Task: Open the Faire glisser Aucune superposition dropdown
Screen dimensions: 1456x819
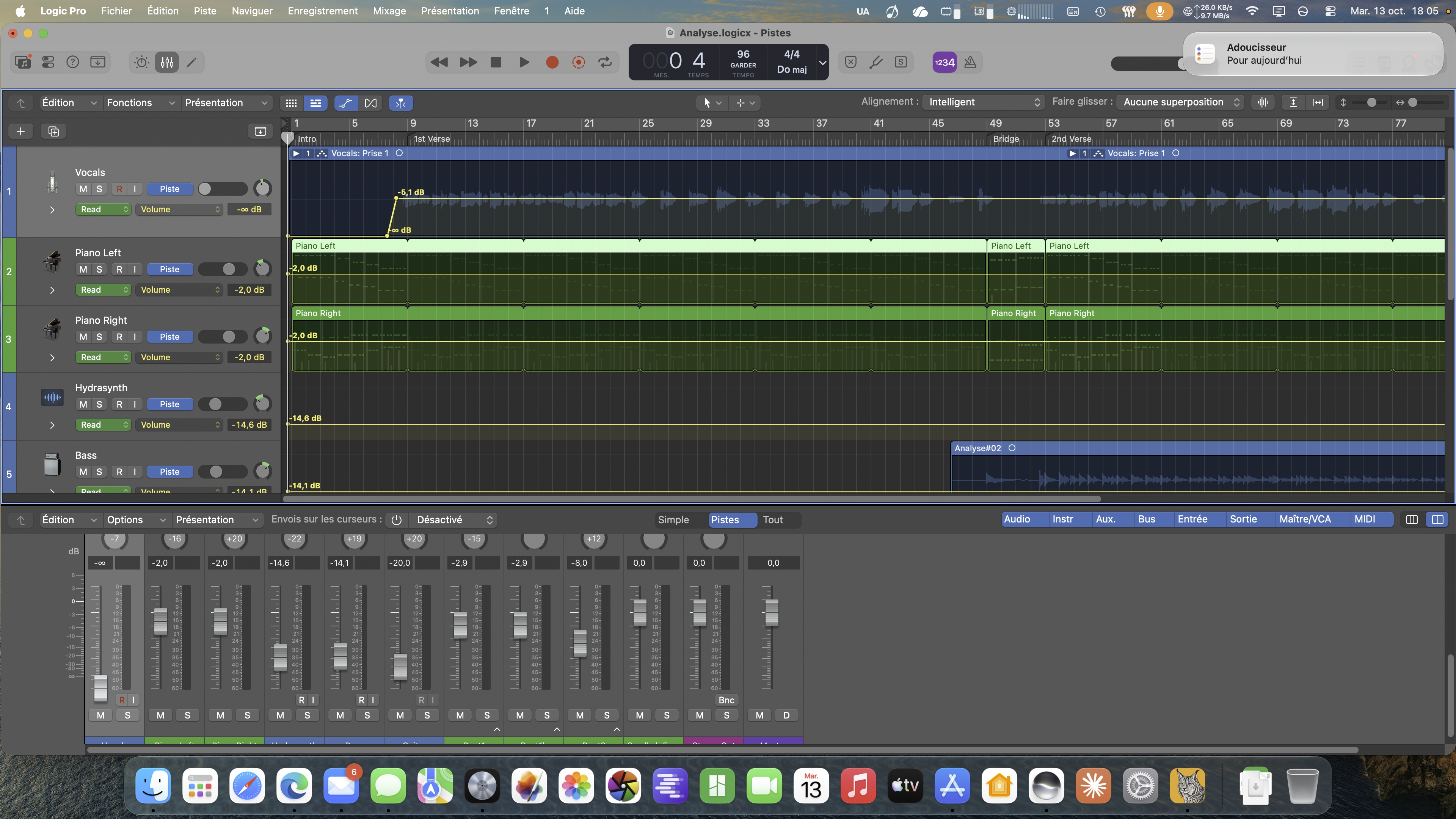Action: coord(1181,102)
